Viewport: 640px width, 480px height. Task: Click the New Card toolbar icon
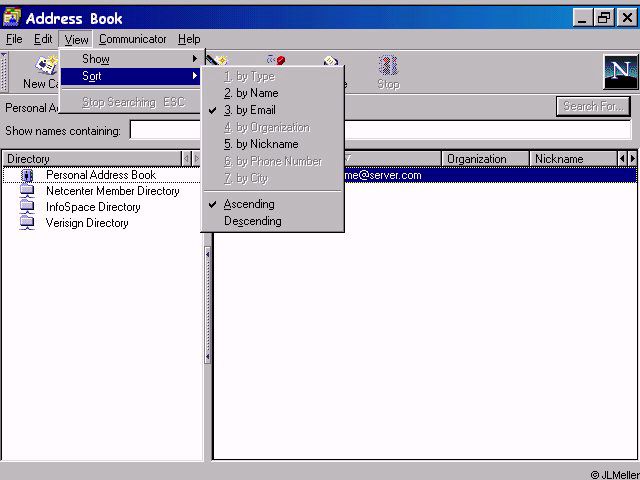47,65
